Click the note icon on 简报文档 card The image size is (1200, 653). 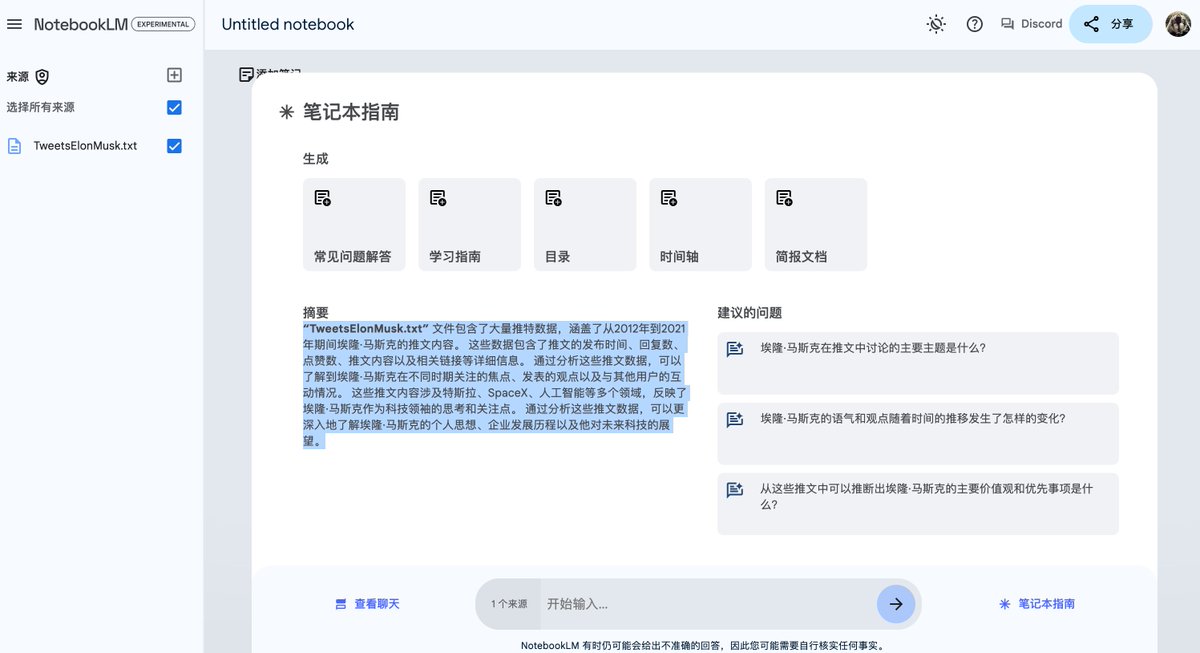[x=785, y=198]
